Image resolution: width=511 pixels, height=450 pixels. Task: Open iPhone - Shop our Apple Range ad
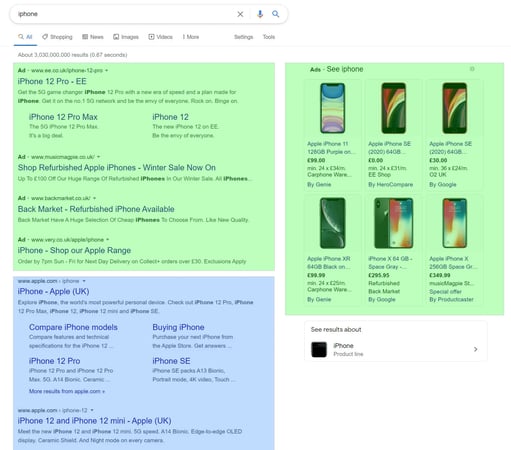tap(74, 250)
